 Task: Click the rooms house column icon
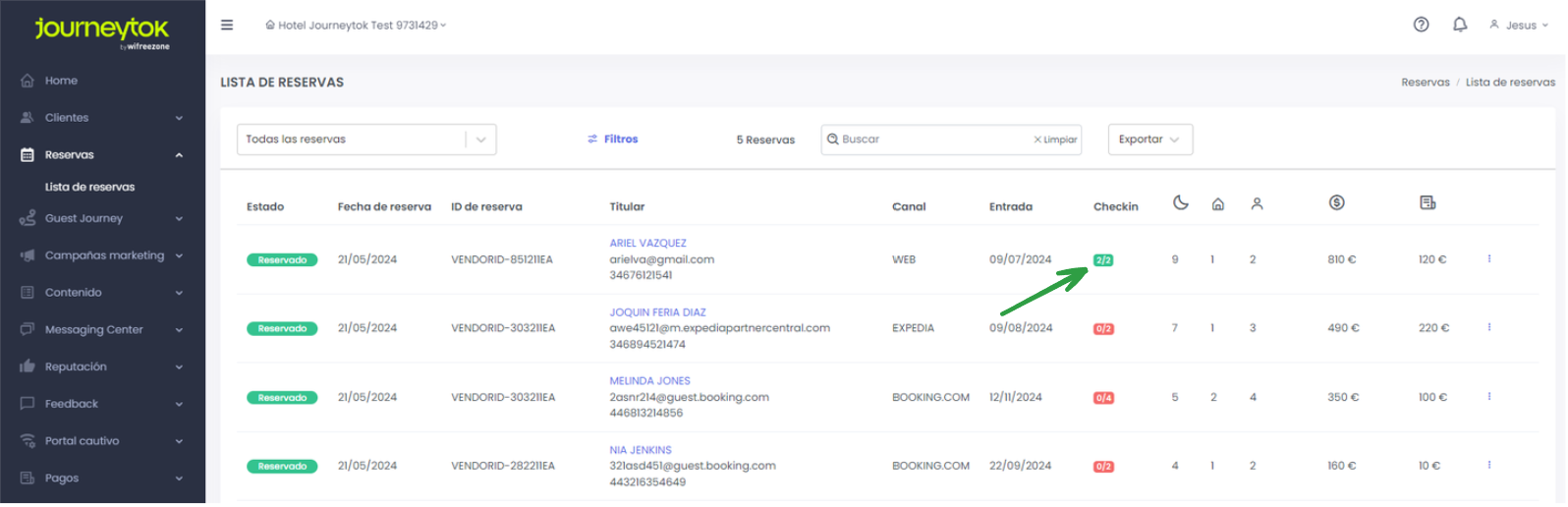click(1218, 204)
